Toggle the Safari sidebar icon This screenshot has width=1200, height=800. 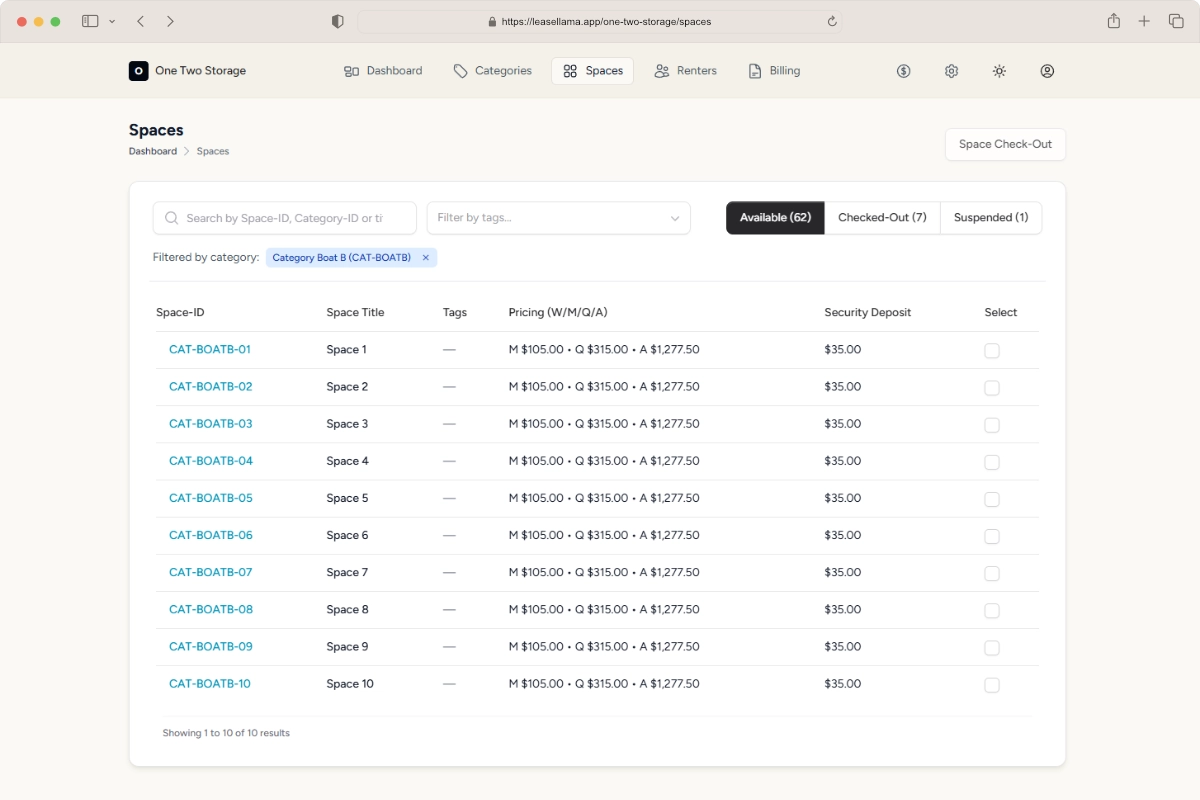click(90, 21)
